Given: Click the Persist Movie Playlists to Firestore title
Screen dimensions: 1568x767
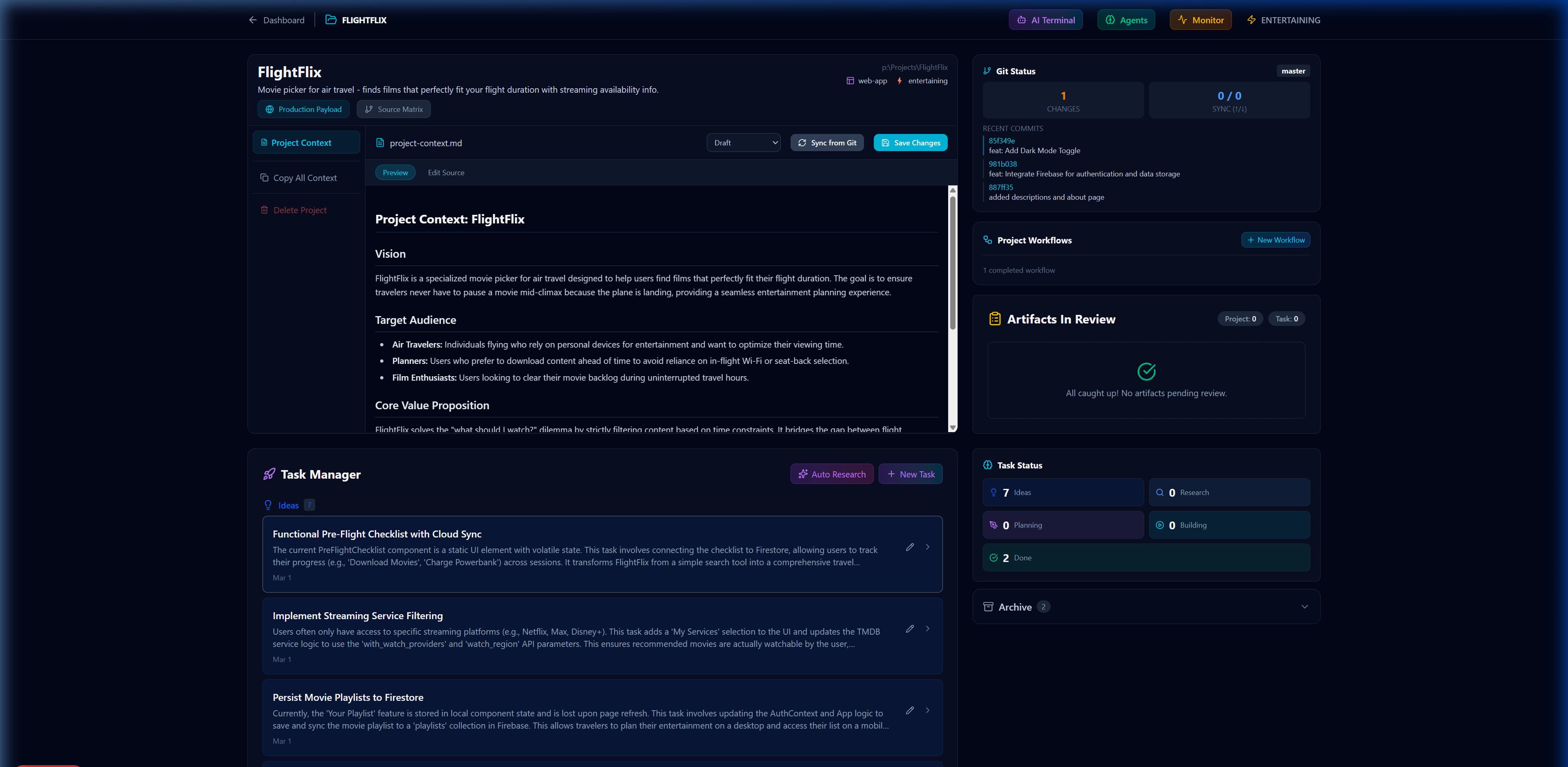Looking at the screenshot, I should tap(348, 698).
